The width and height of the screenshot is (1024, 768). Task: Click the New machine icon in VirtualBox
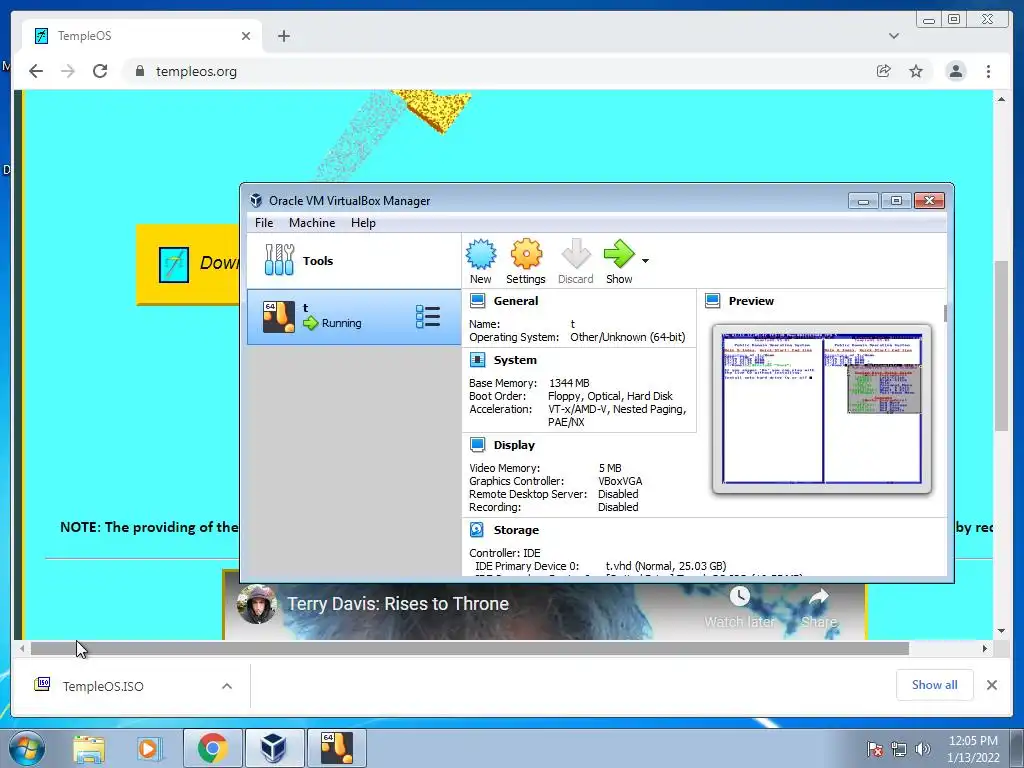coord(481,254)
